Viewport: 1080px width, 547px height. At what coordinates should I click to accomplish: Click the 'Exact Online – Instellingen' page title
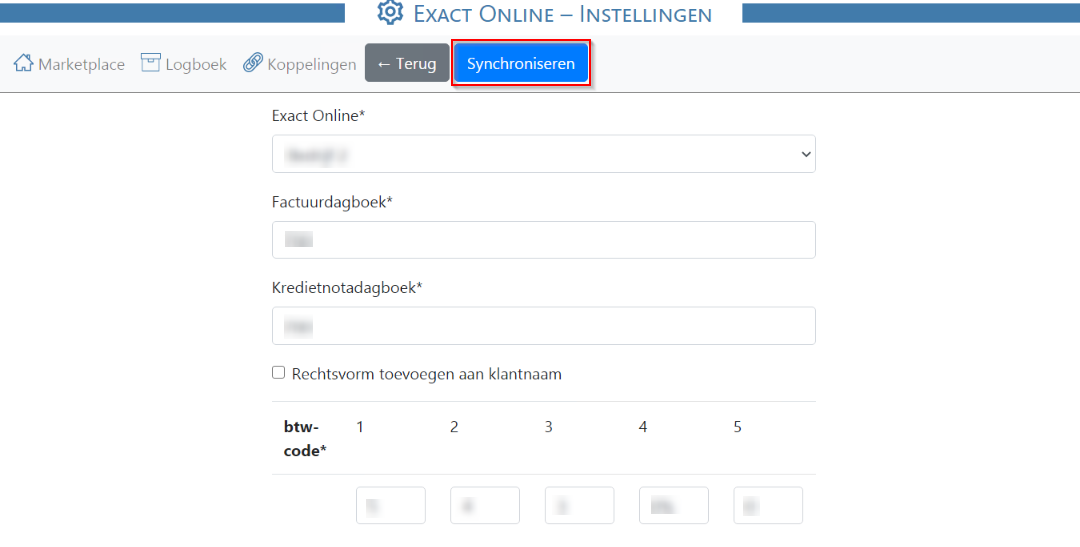(x=562, y=14)
